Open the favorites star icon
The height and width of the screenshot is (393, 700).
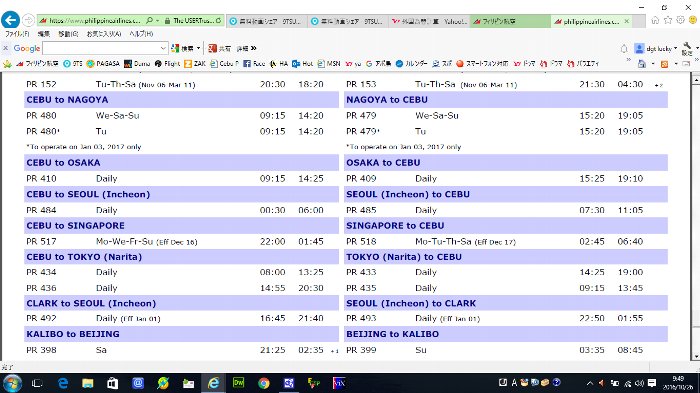(668, 20)
